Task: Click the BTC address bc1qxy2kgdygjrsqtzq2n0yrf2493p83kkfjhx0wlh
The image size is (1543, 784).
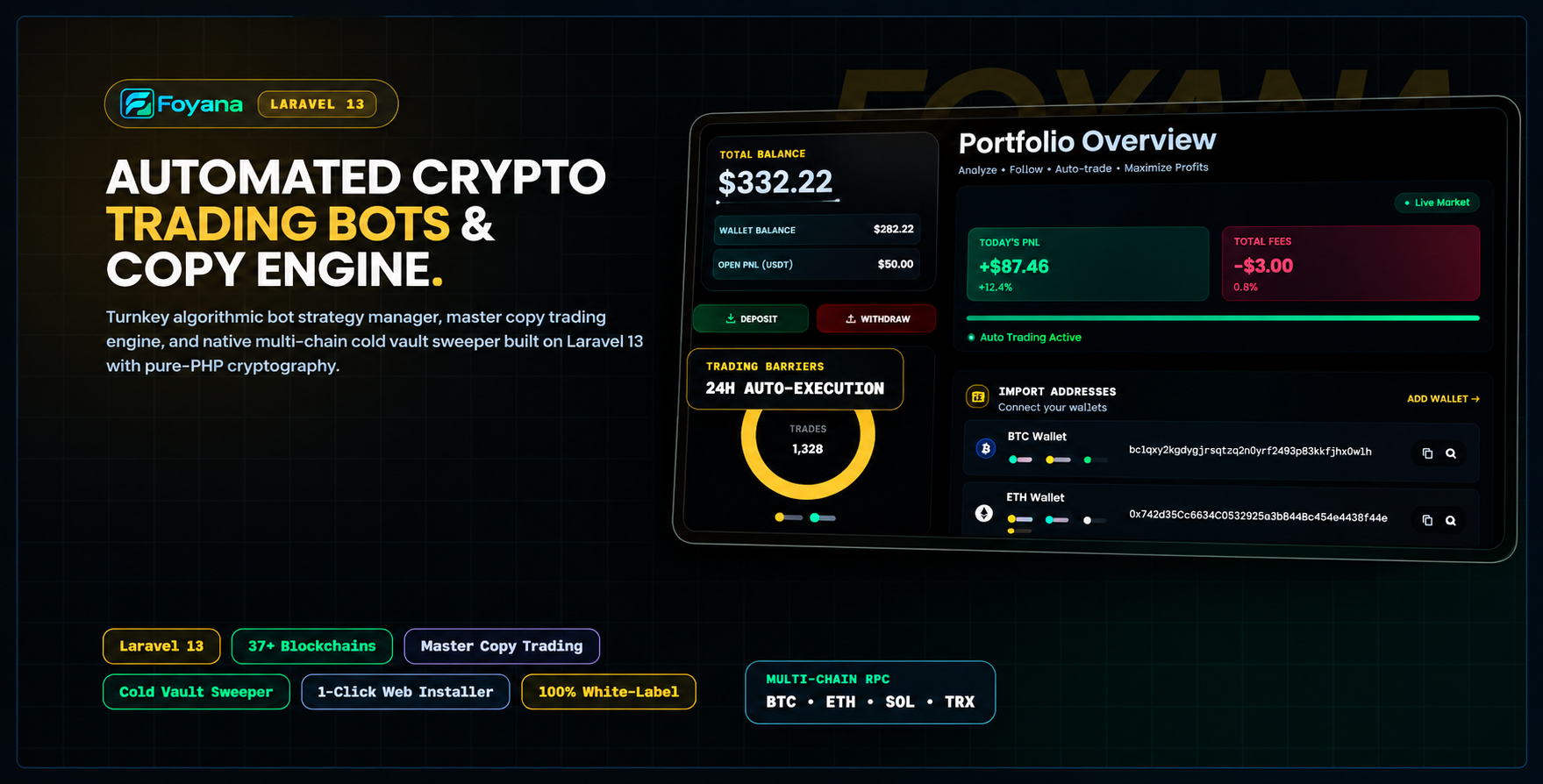Action: (1250, 451)
